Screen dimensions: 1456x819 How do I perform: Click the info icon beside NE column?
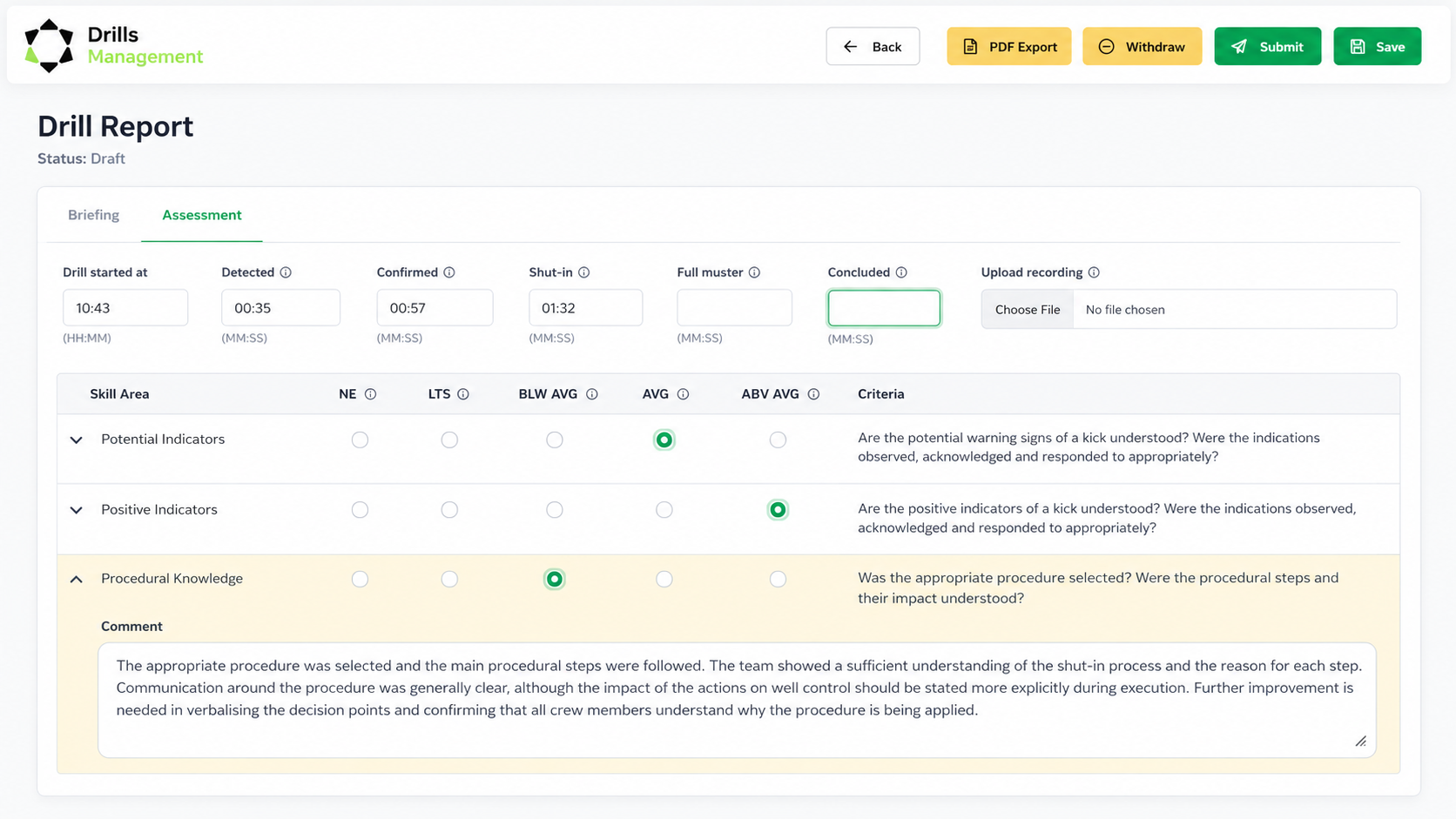coord(371,394)
